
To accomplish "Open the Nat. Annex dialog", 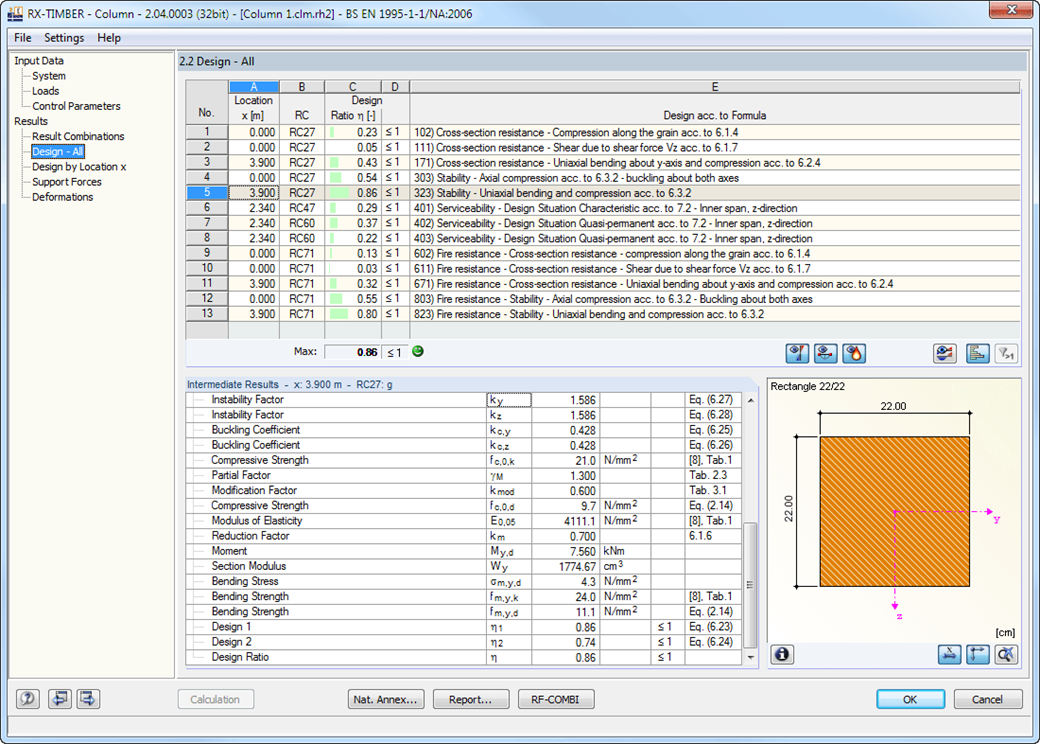I will pyautogui.click(x=386, y=699).
